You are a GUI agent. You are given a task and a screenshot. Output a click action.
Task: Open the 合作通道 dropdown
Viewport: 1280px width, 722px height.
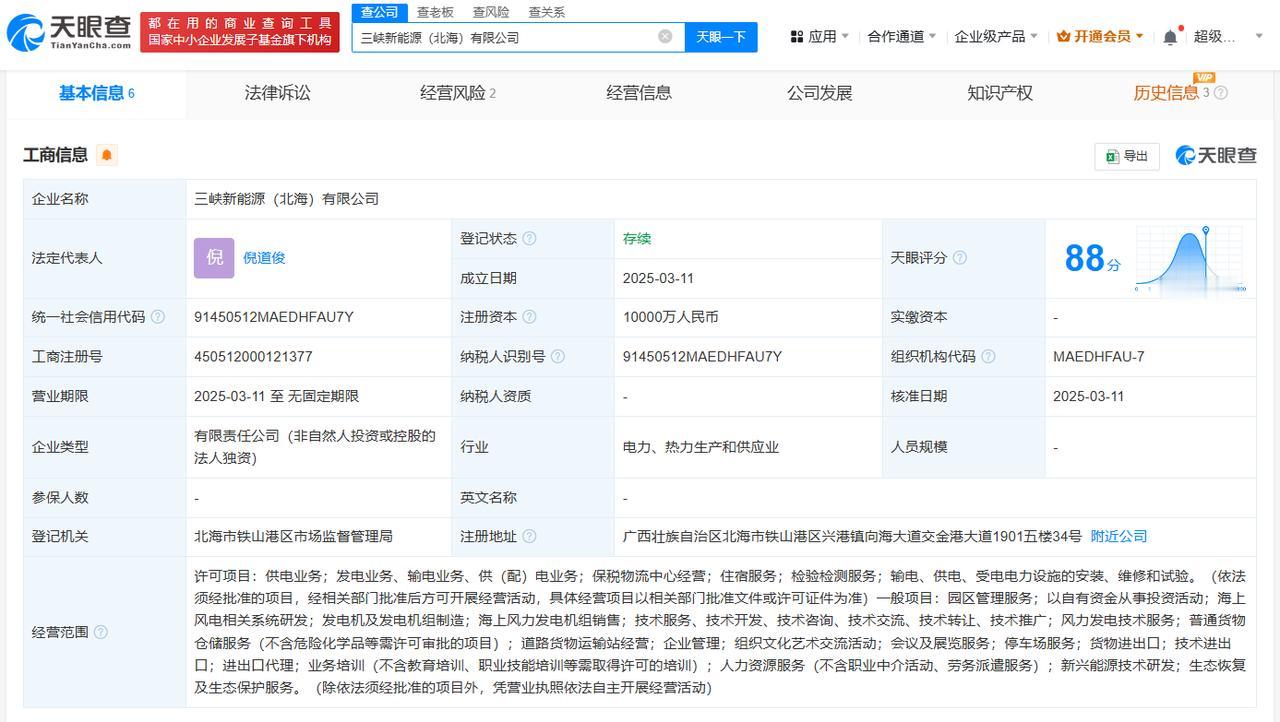point(901,37)
